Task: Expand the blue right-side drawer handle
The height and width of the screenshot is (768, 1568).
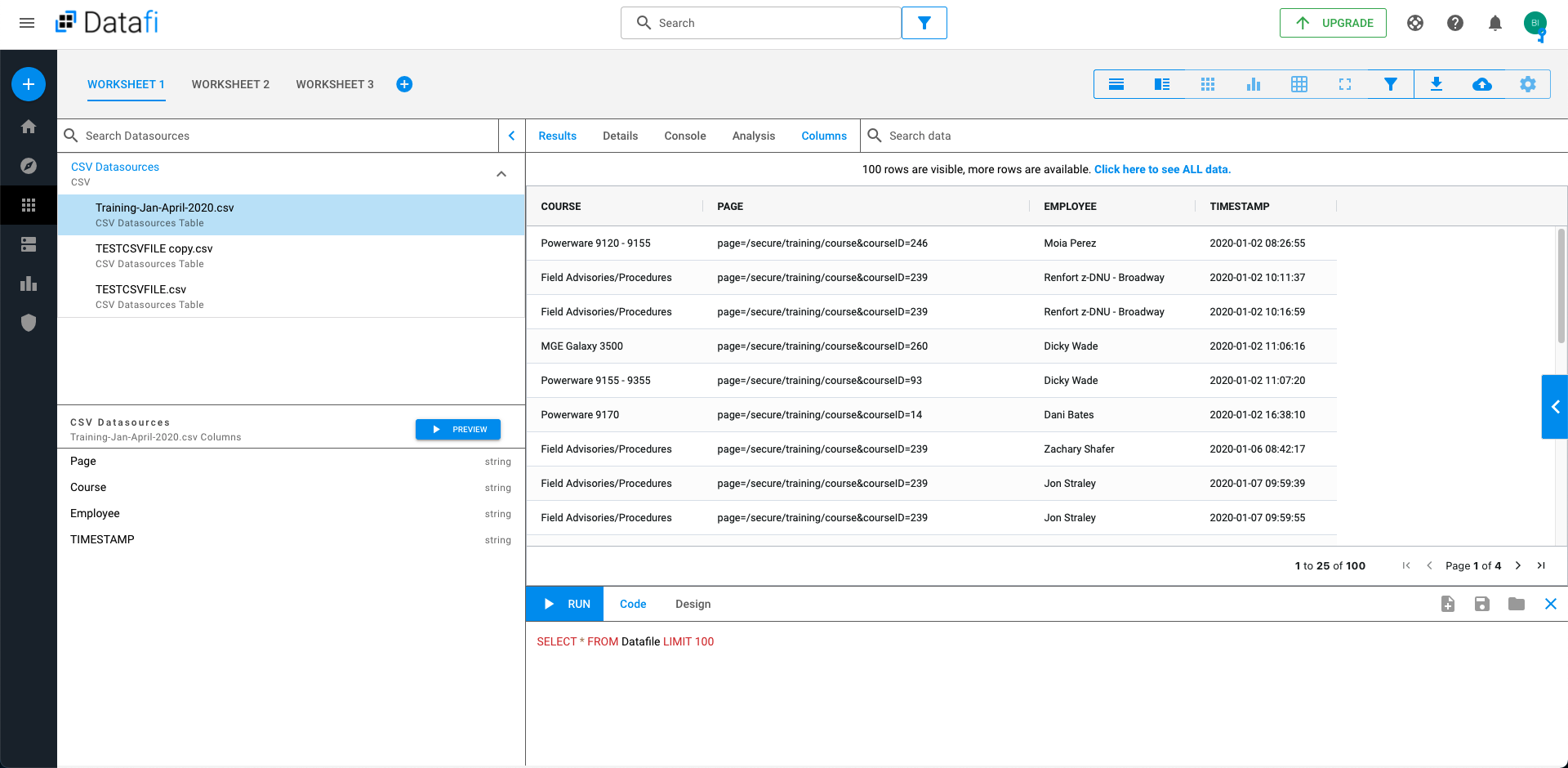Action: click(1555, 407)
